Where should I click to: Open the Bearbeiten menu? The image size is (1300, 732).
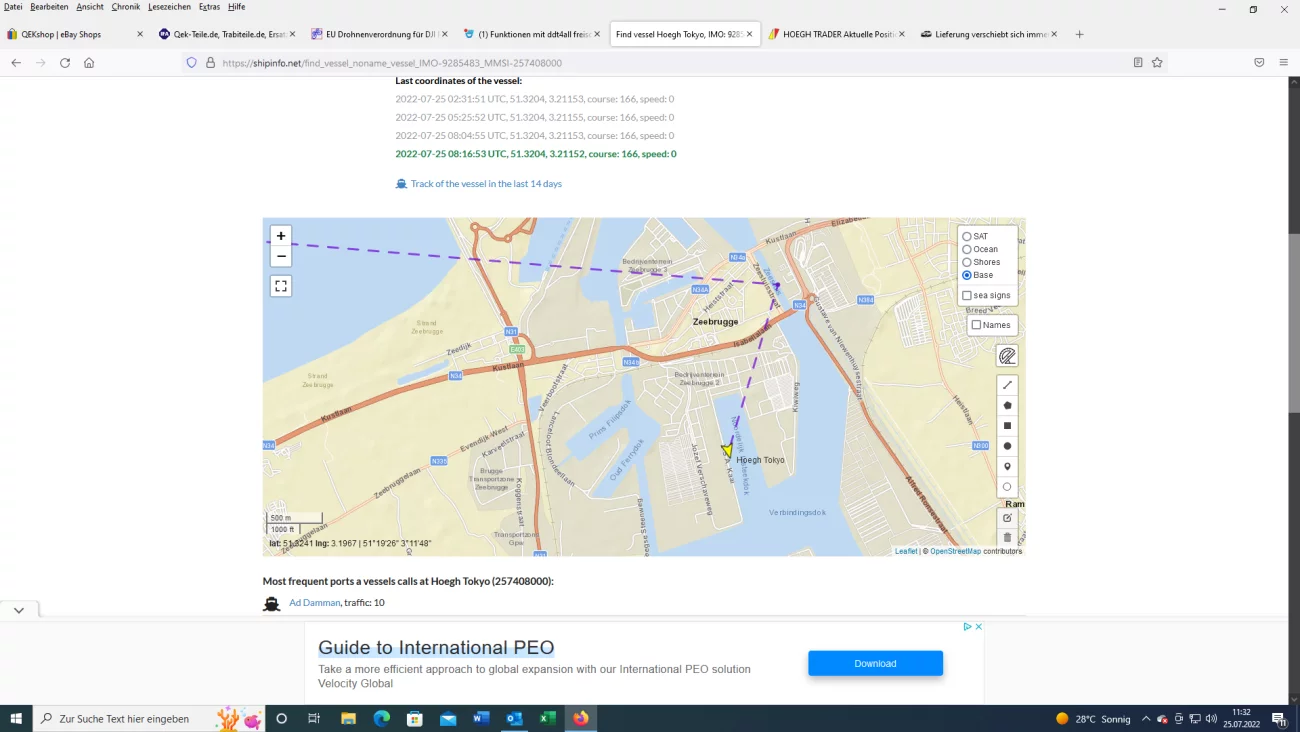click(49, 7)
